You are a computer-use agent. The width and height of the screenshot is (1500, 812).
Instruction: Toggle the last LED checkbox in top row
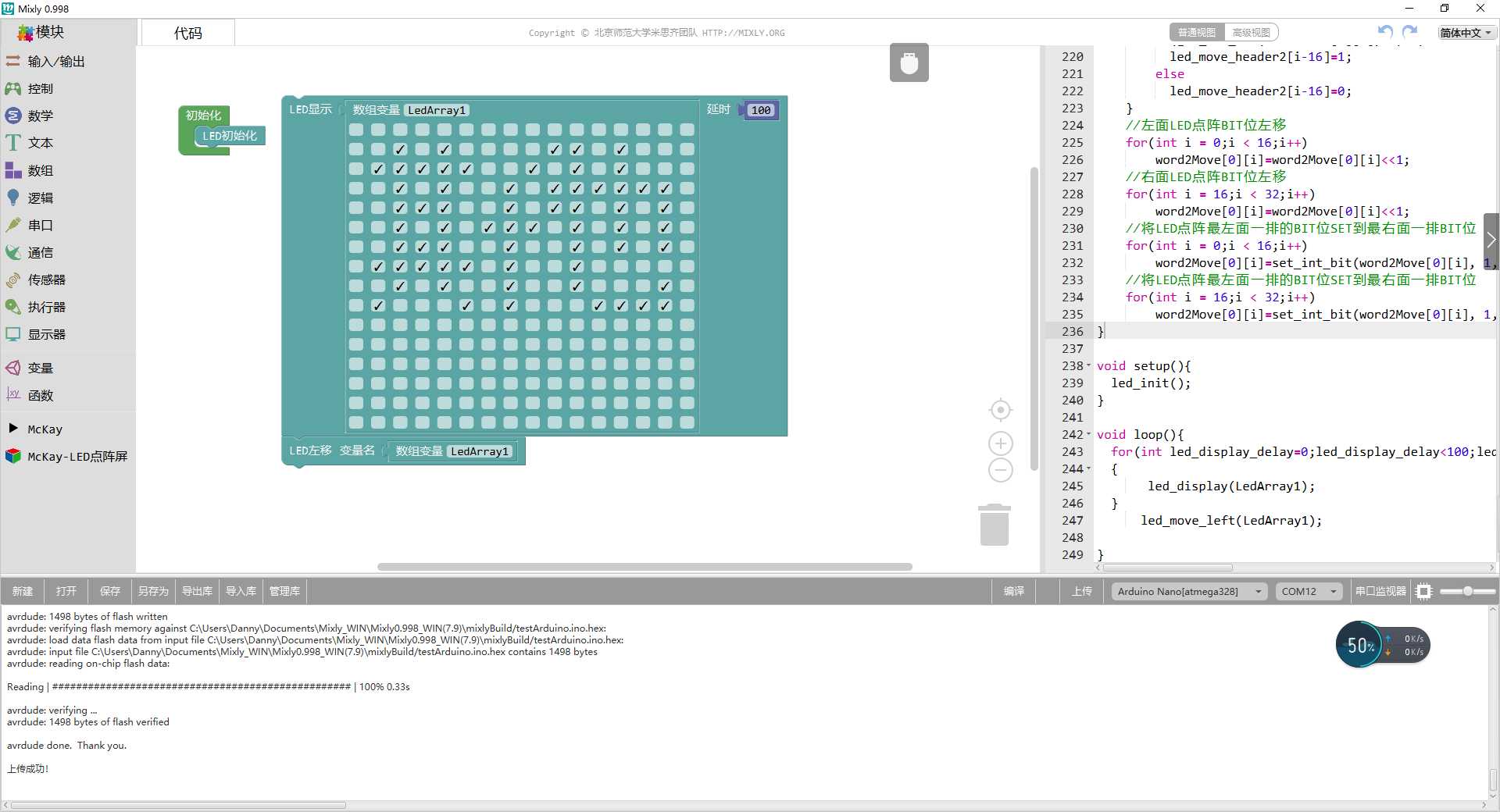pos(687,130)
